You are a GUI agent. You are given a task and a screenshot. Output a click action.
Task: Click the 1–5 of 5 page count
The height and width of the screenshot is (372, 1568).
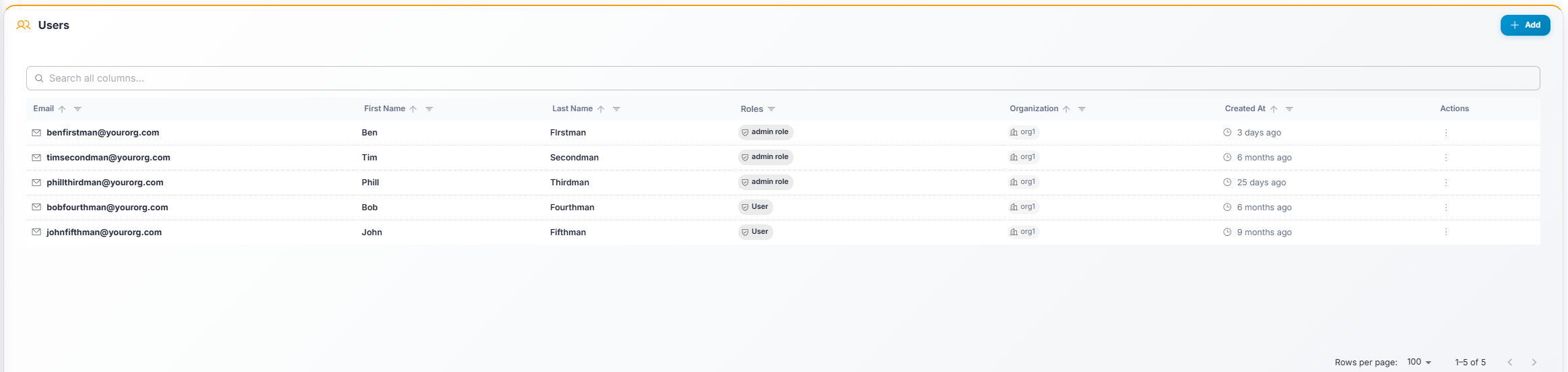(1470, 363)
